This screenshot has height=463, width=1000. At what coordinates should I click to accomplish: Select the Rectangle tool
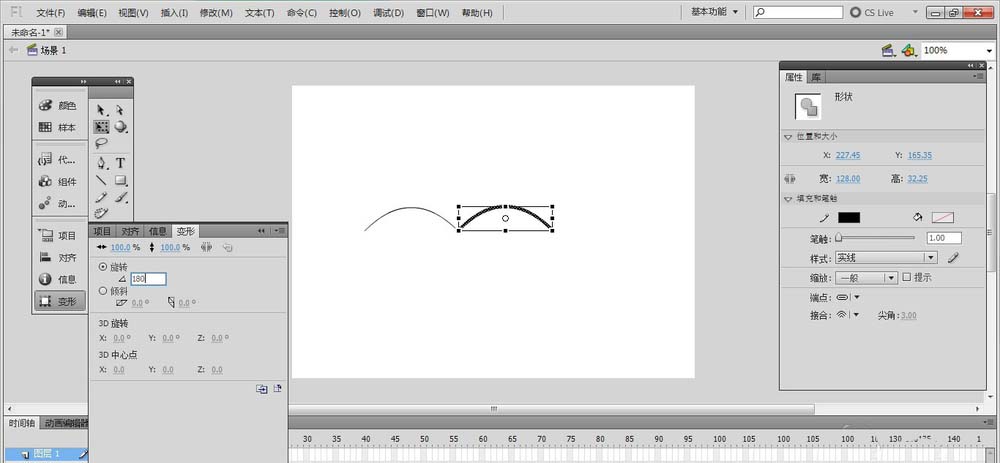pyautogui.click(x=121, y=180)
